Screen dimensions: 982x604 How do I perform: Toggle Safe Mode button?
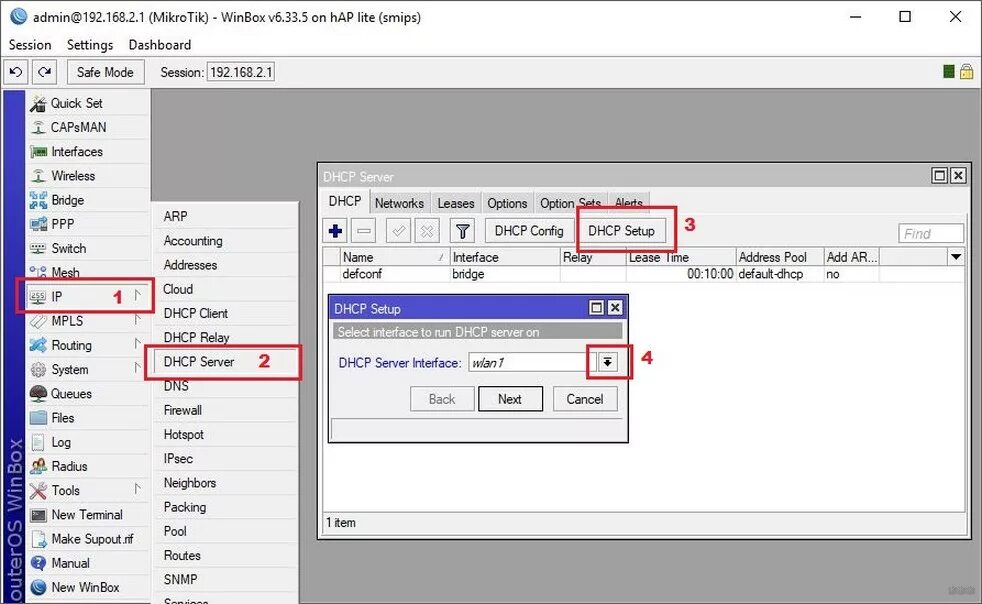point(105,72)
